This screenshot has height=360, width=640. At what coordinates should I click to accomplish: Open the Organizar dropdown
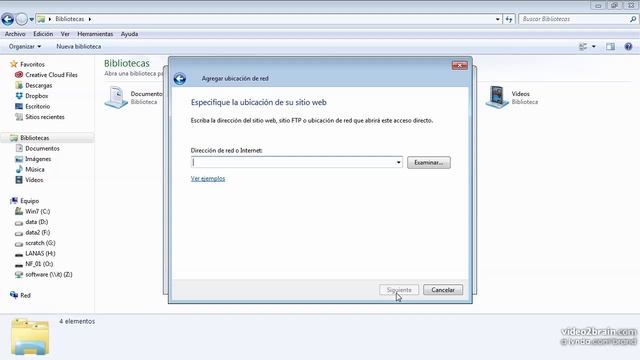pyautogui.click(x=25, y=47)
